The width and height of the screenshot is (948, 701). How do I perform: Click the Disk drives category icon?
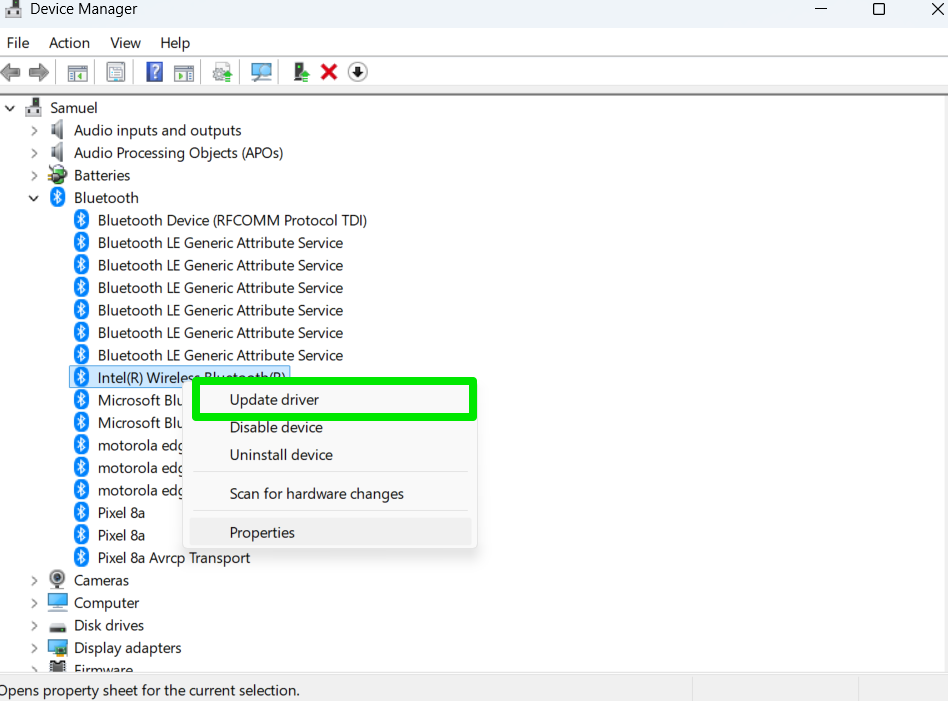click(57, 626)
